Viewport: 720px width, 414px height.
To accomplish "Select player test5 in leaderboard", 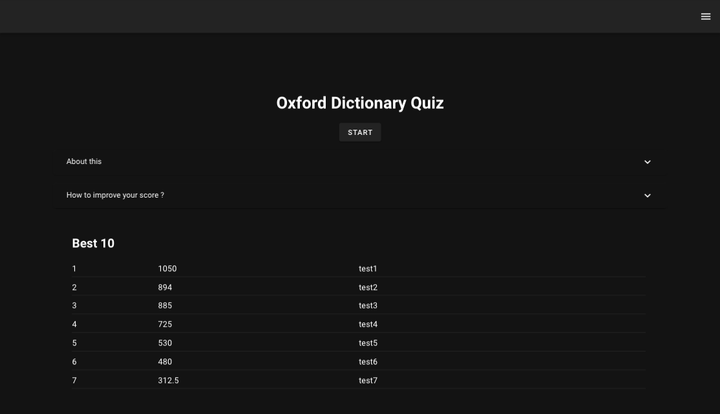I will coord(368,344).
